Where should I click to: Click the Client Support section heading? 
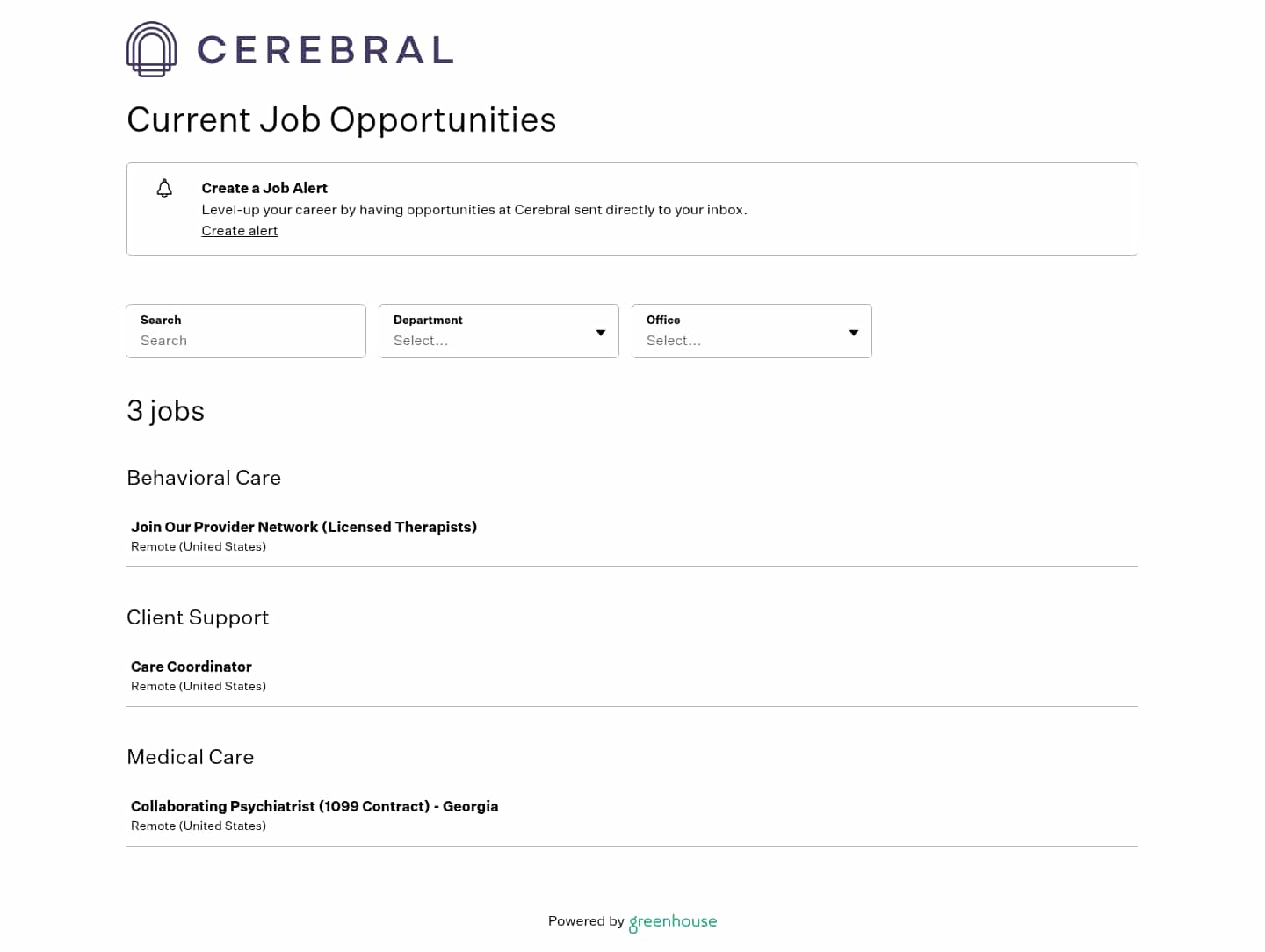coord(198,617)
